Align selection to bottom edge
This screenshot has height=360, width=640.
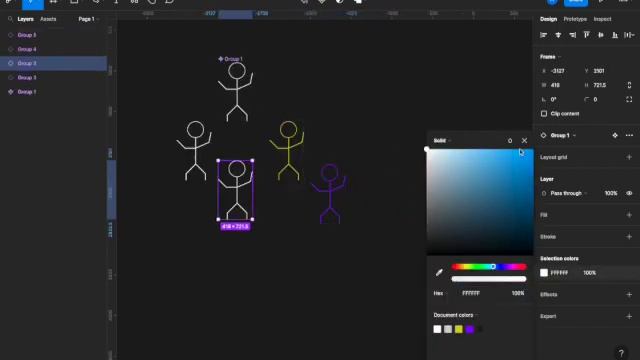pos(615,35)
